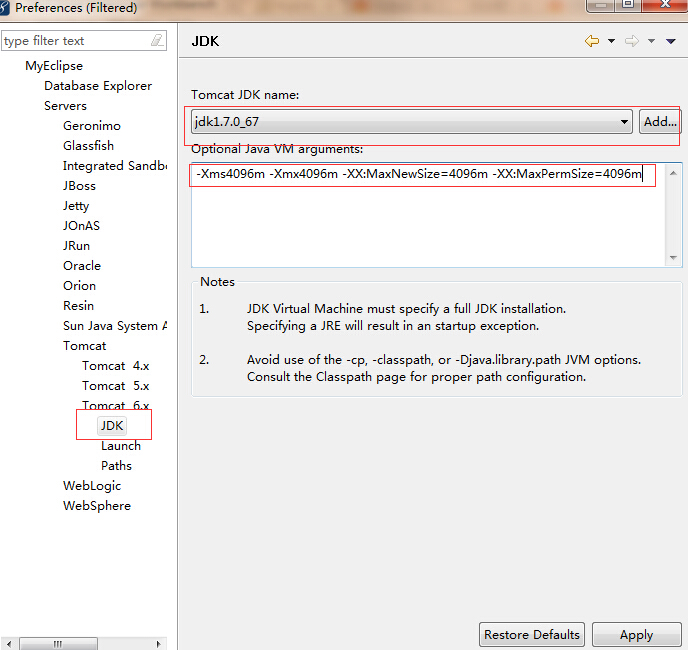Screen dimensions: 688x650
Task: Click the VM arguments scroll down arrow
Action: tap(674, 258)
